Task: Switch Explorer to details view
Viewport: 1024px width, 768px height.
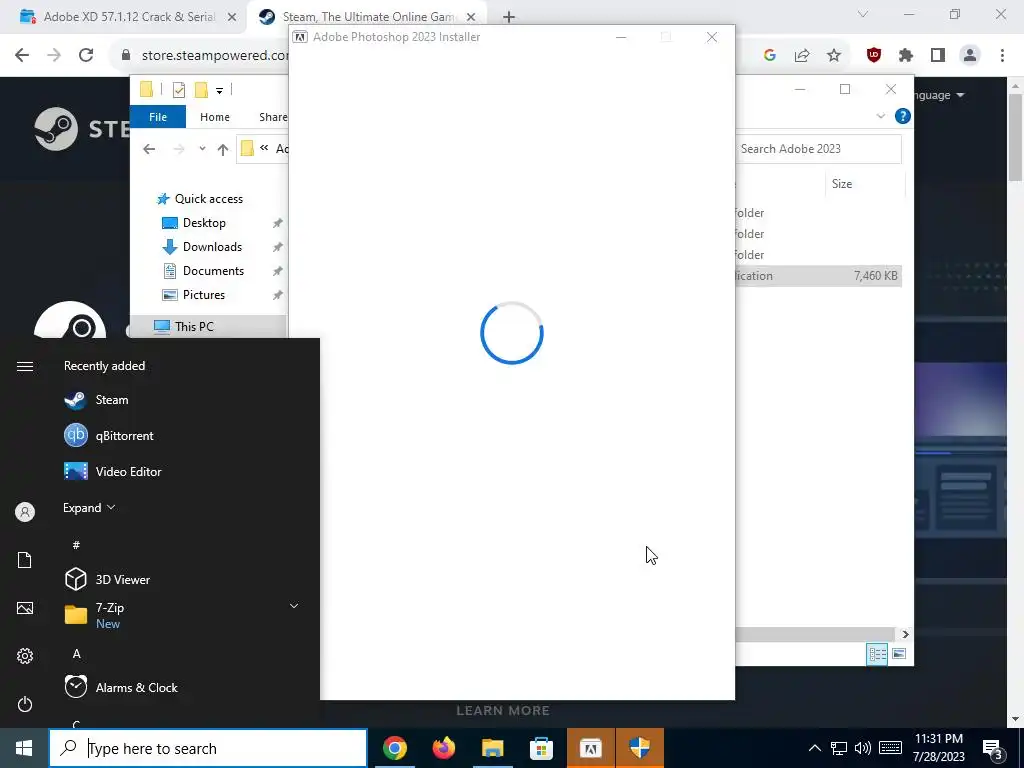Action: [x=877, y=654]
